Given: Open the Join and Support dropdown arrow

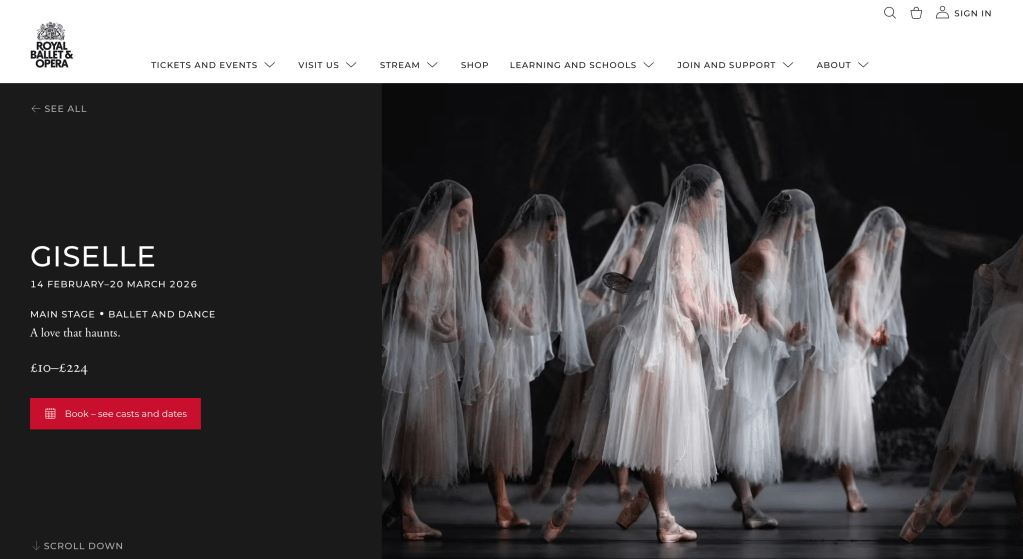Looking at the screenshot, I should pos(788,65).
